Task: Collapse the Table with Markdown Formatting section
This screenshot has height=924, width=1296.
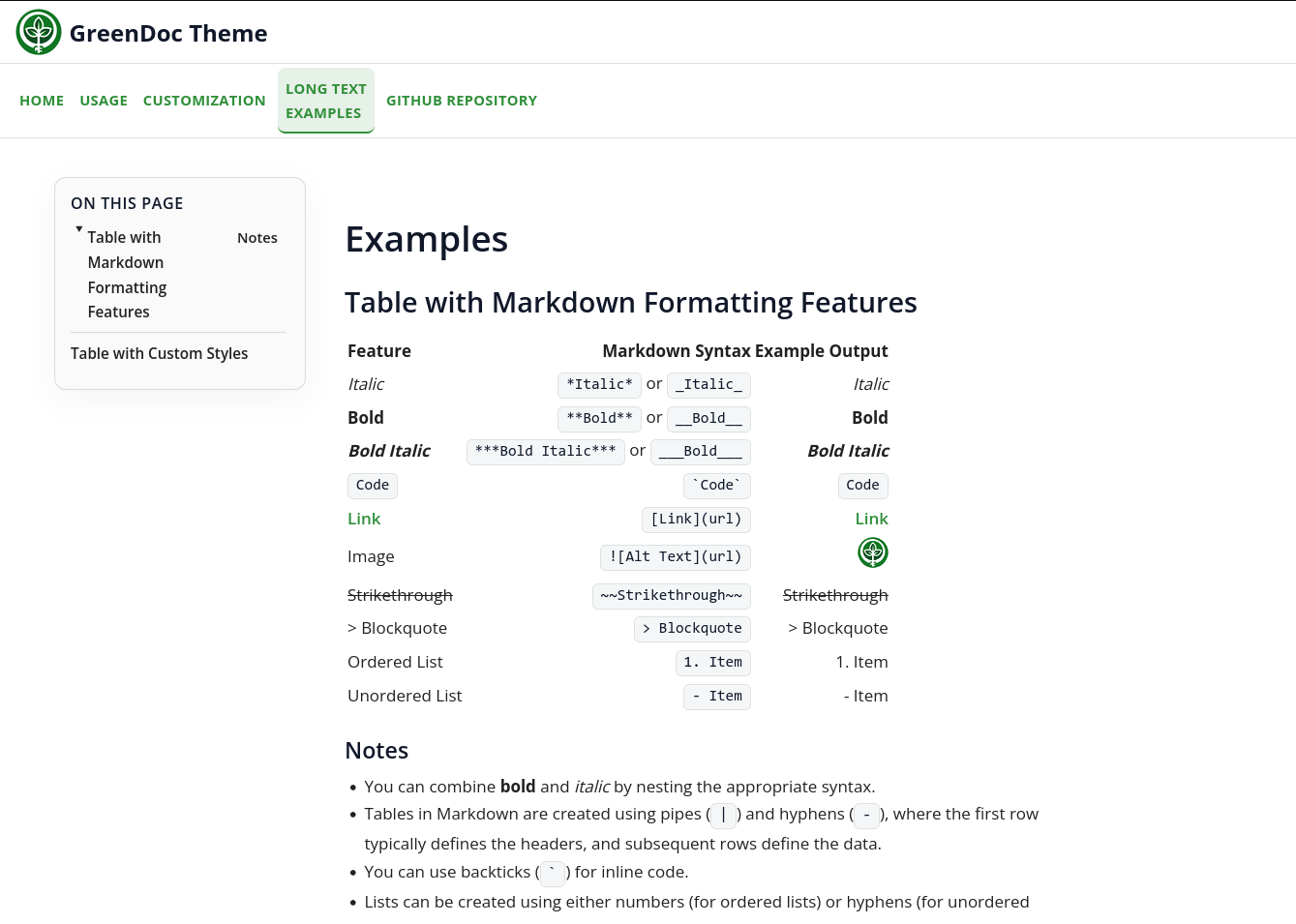Action: click(78, 229)
